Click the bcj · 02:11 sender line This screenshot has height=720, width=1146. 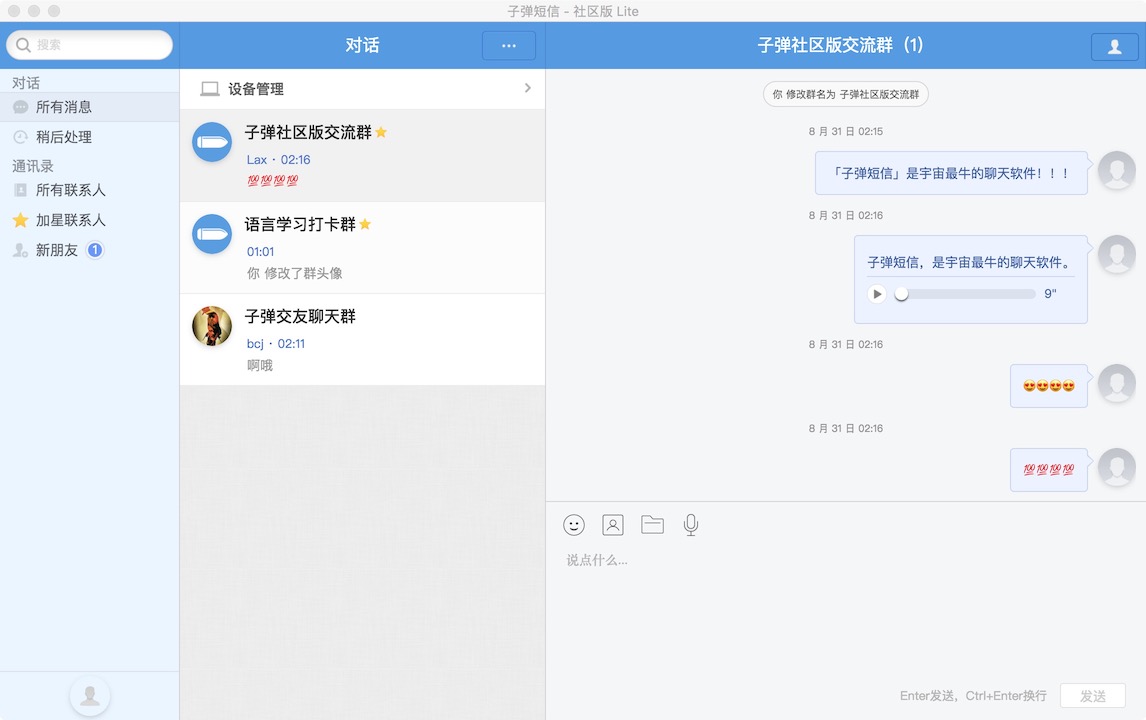point(276,344)
